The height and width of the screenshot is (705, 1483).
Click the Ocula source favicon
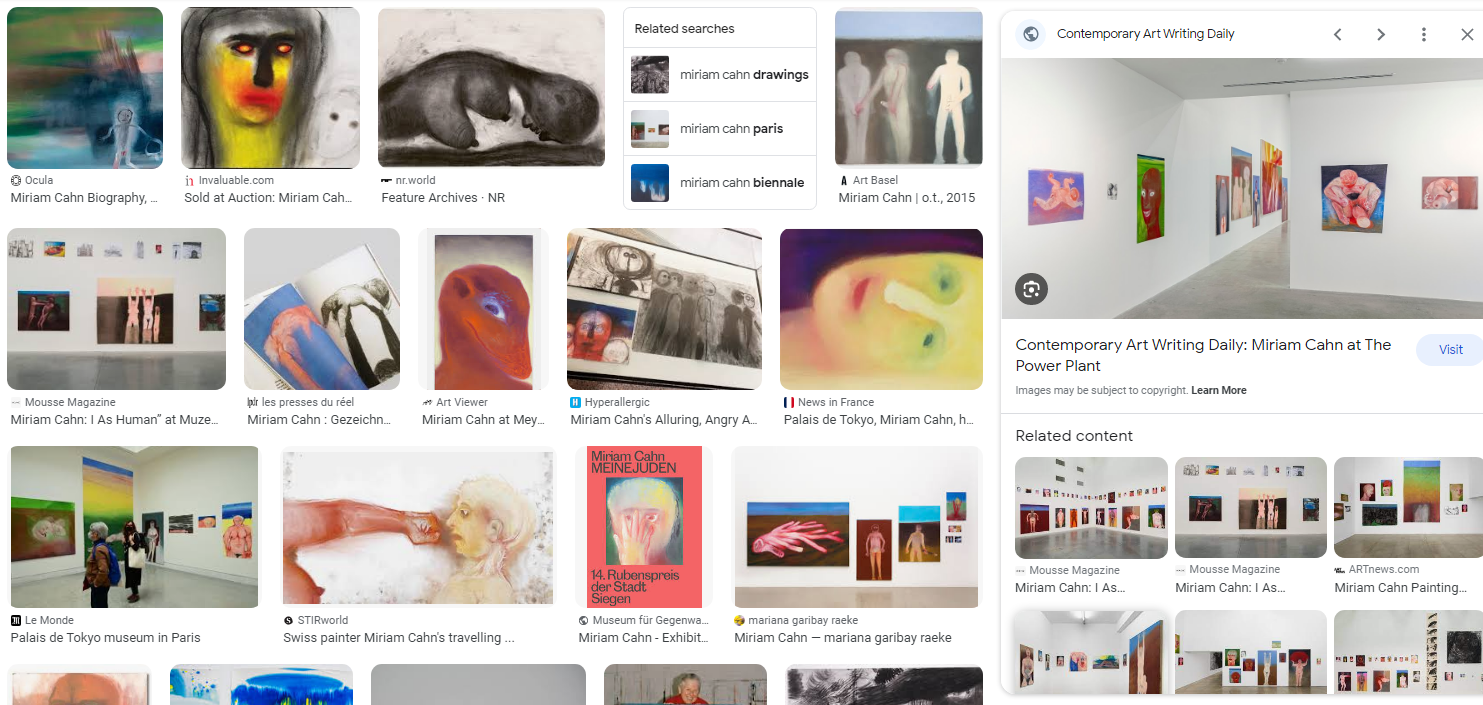click(16, 180)
